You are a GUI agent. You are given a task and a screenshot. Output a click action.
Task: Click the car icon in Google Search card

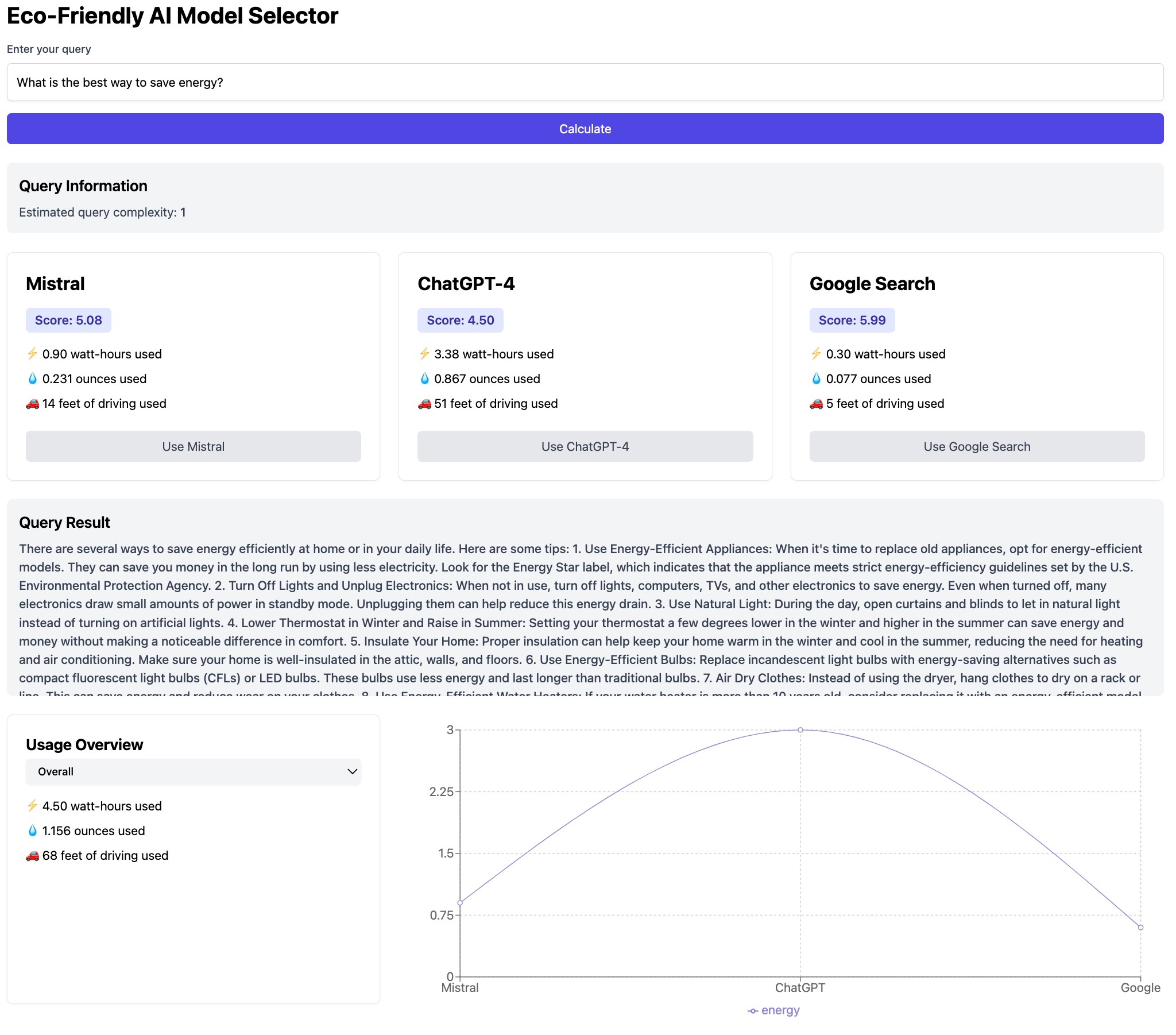[815, 404]
